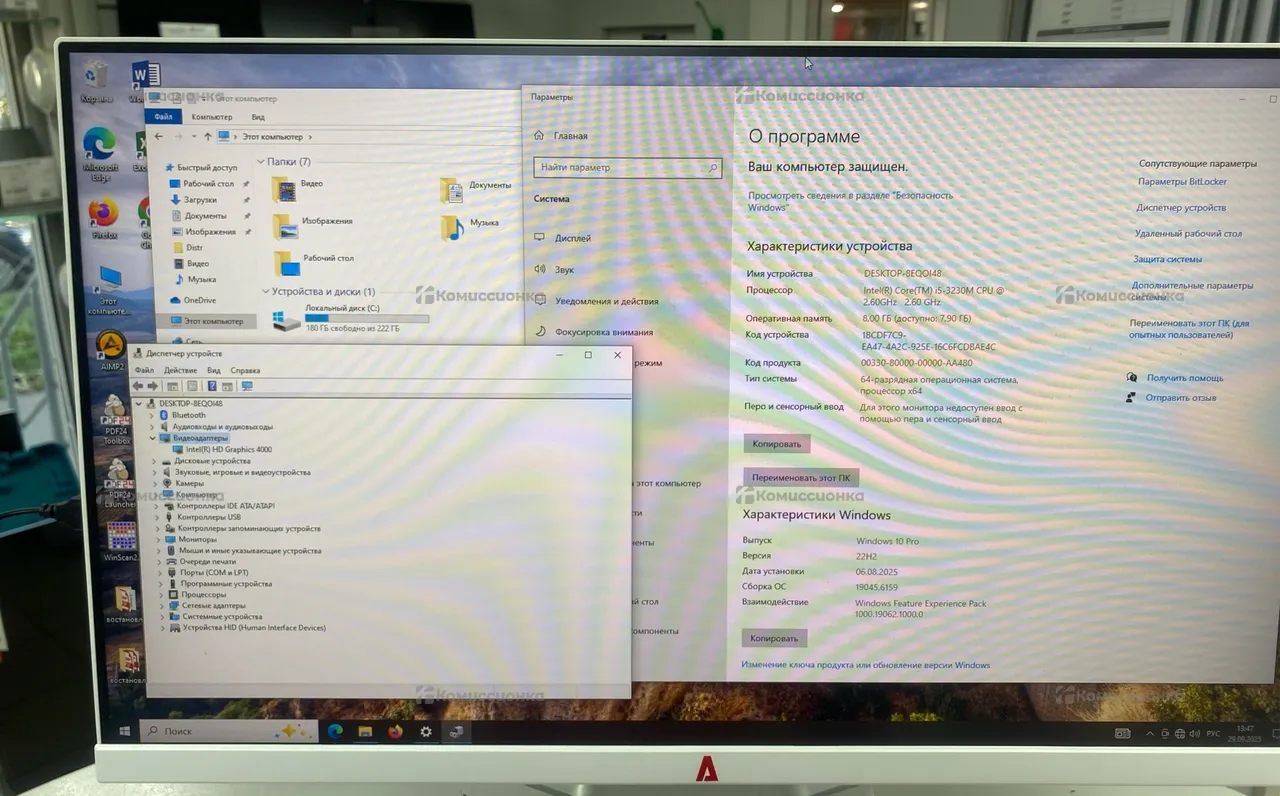
Task: Click Копировать button under Windows specs
Action: tap(774, 638)
